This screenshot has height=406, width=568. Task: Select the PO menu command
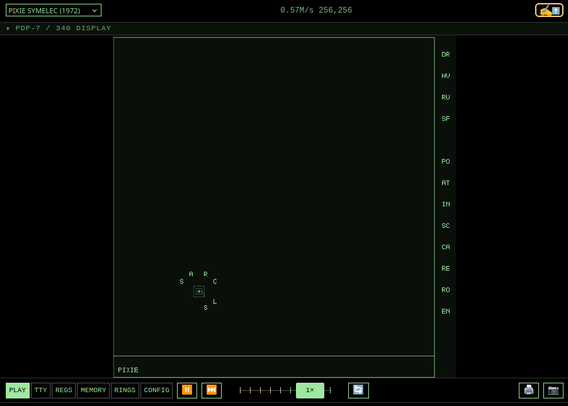(446, 161)
